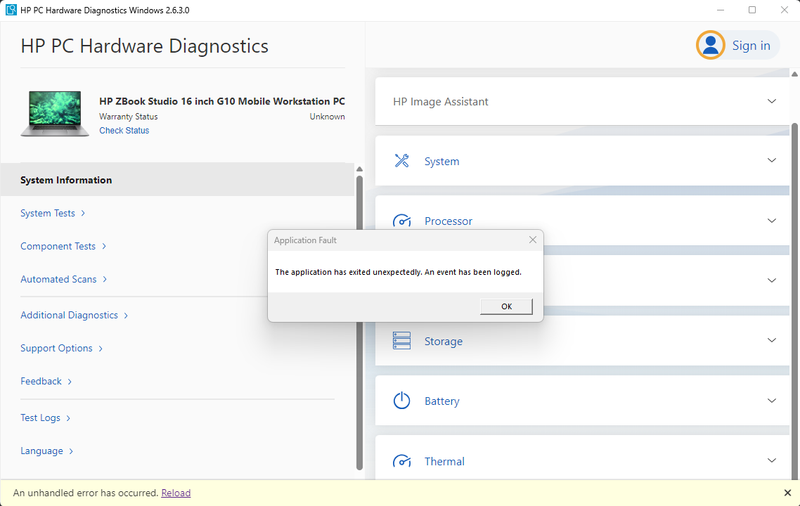Click the Battery power icon
The image size is (800, 506).
(x=402, y=400)
